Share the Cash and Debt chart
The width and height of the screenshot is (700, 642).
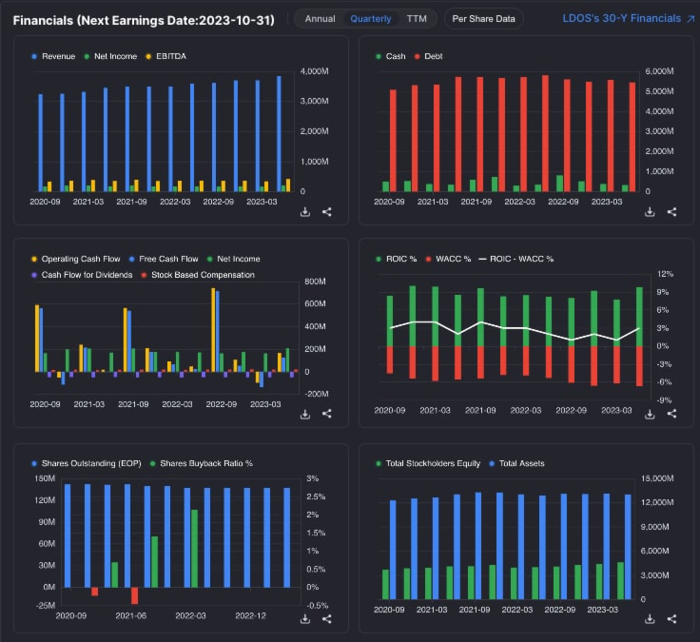click(672, 212)
